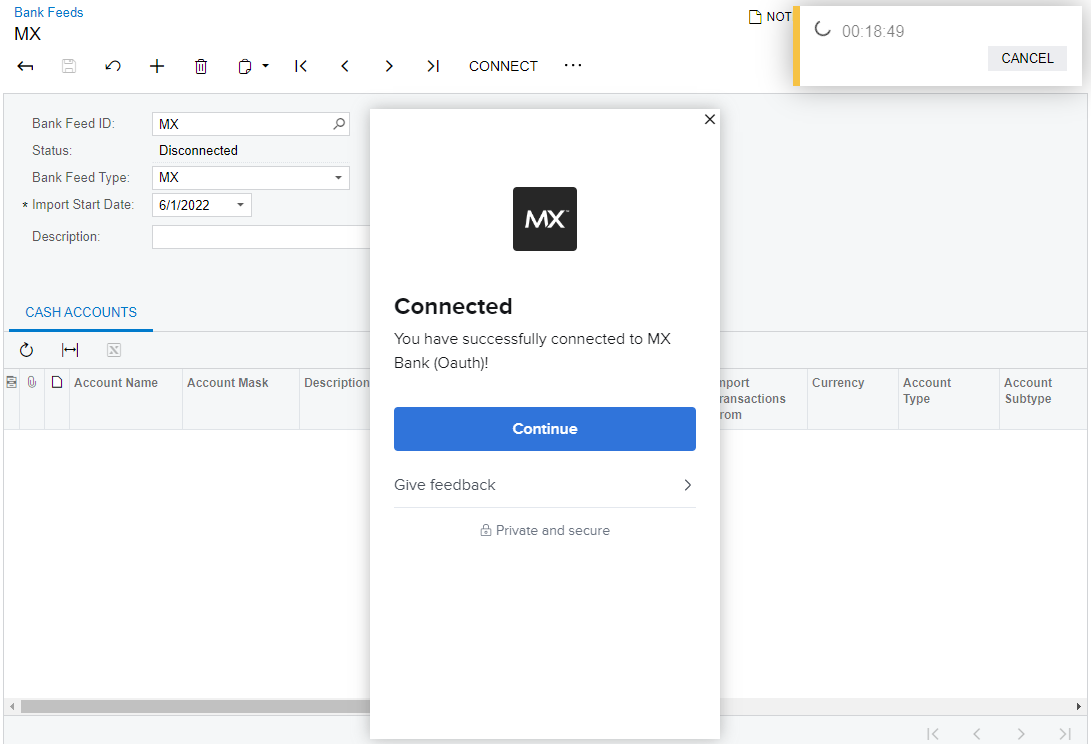Screen dimensions: 1091x744
Task: Add new record with plus icon
Action: (x=157, y=66)
